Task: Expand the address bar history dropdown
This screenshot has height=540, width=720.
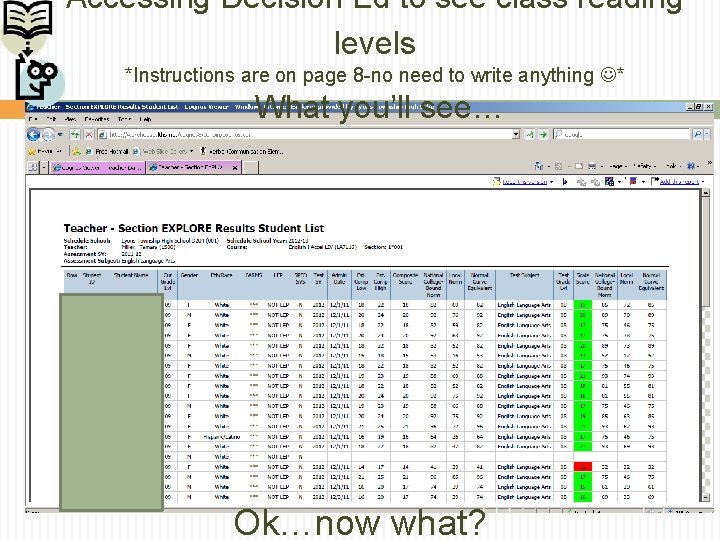Action: pos(516,135)
